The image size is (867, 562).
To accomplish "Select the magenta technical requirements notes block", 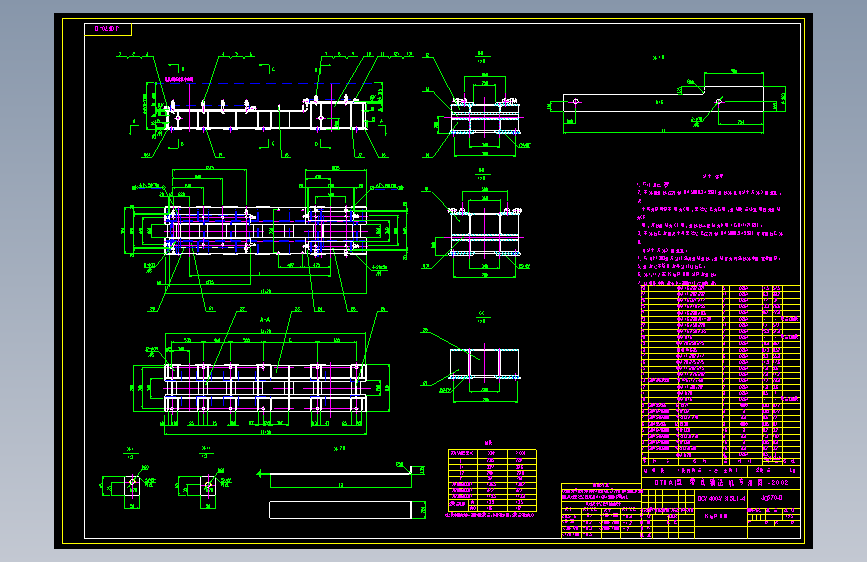I will 711,230.
